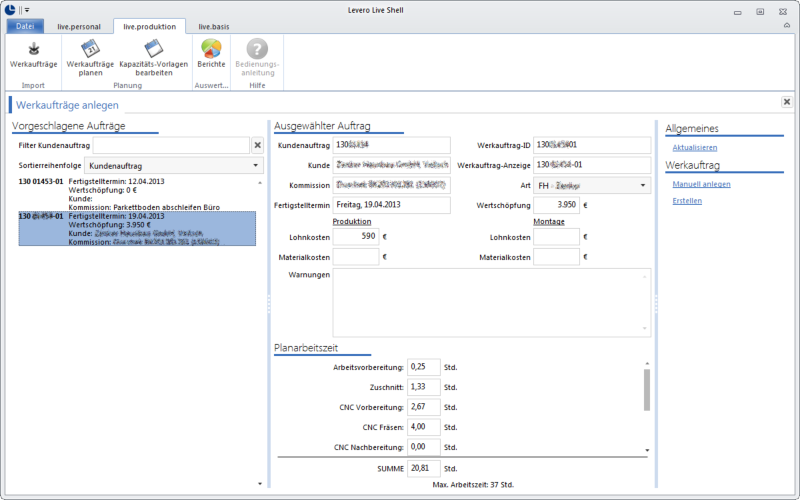Click the Levero app logo icon
Screen dimensions: 800x500
coord(10,9)
